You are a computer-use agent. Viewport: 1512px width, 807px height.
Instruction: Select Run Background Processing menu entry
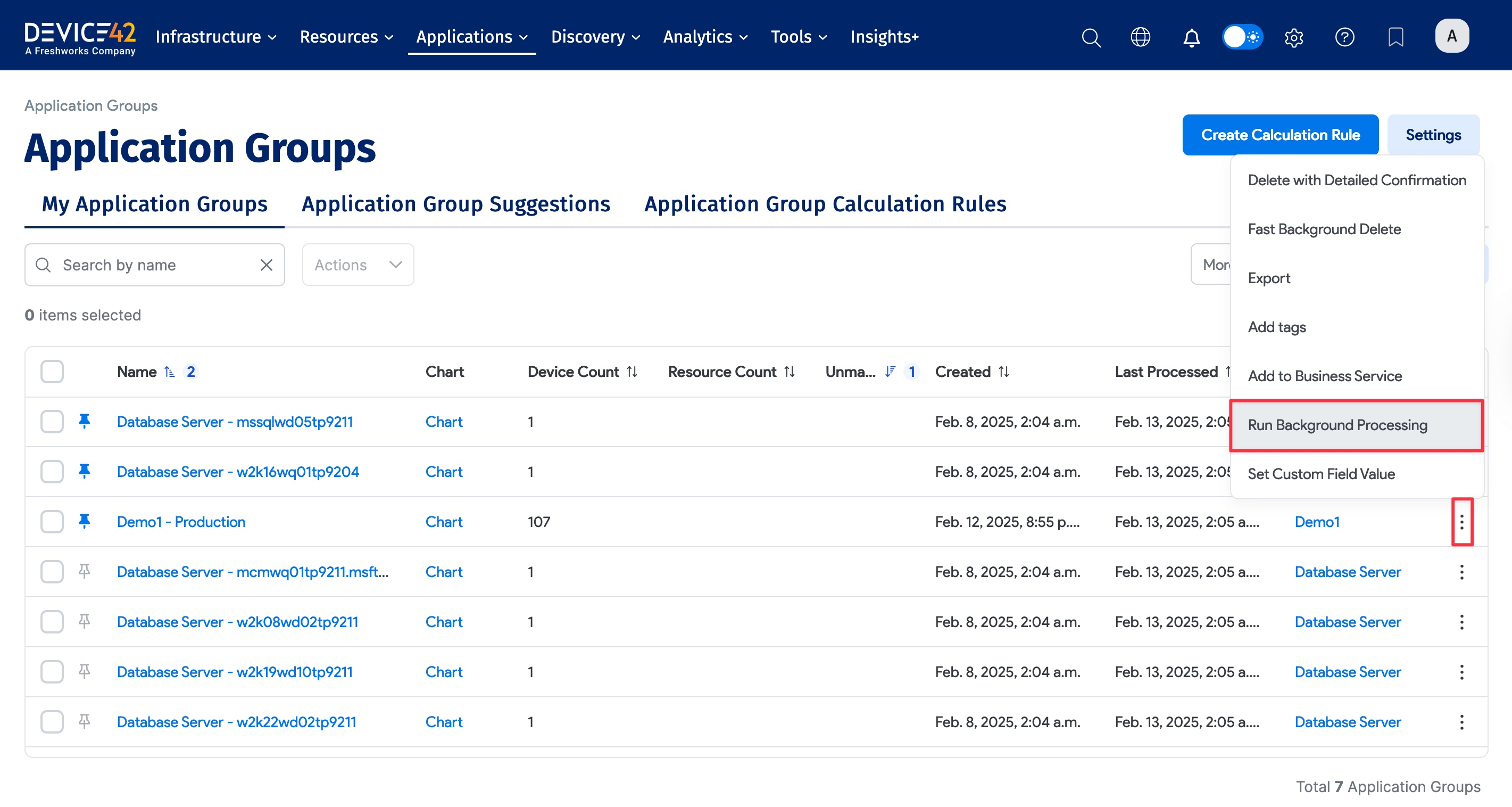click(1338, 425)
